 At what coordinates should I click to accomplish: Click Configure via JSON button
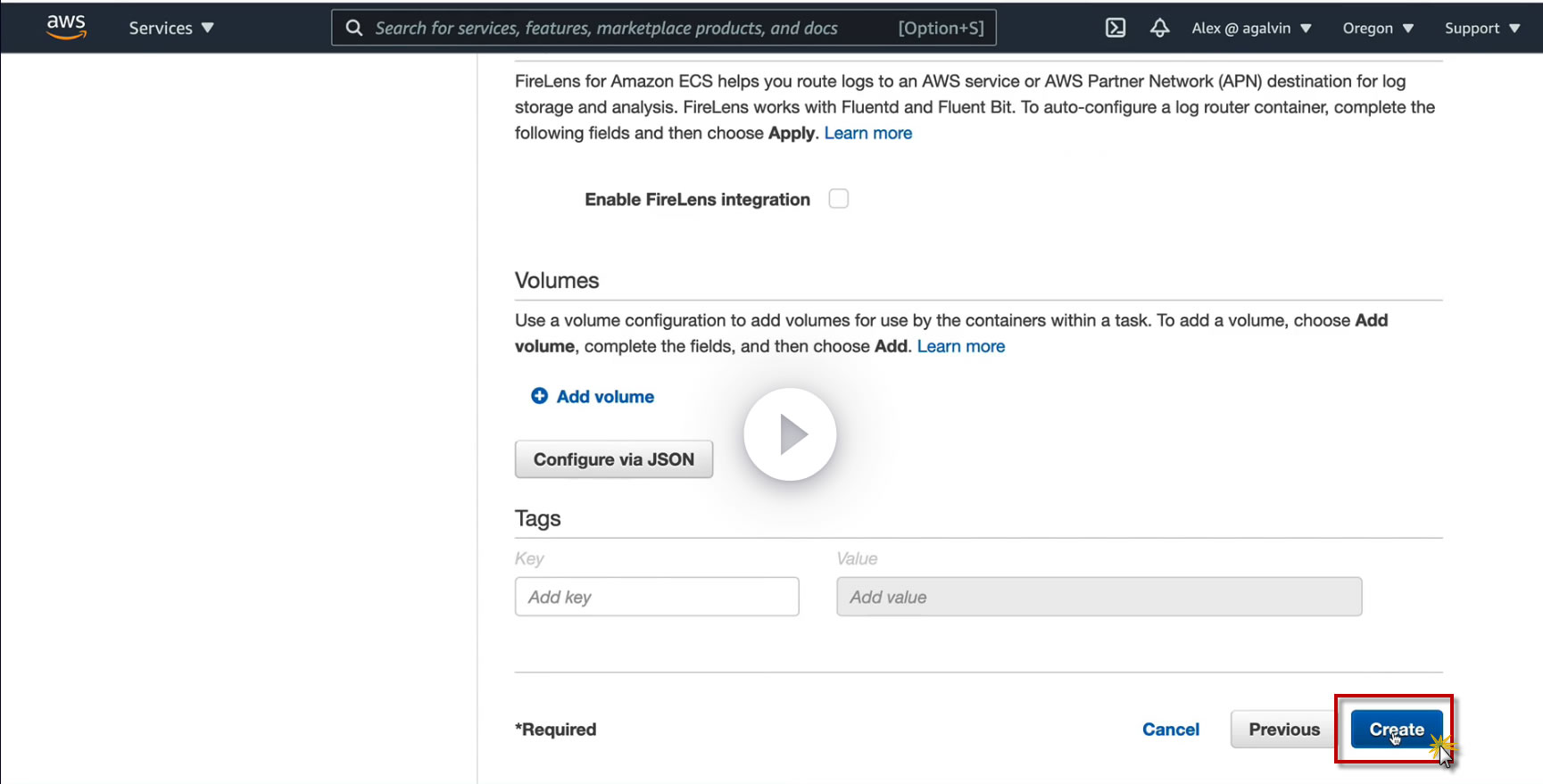click(613, 459)
